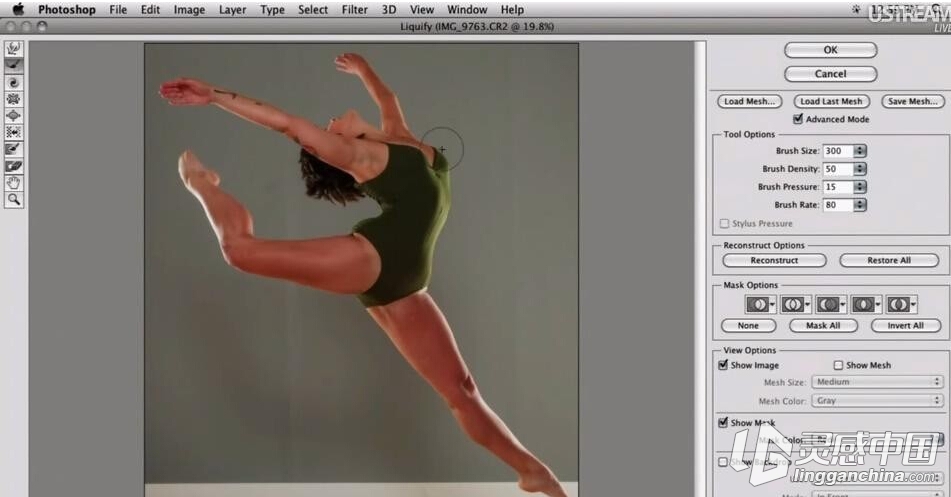The height and width of the screenshot is (497, 951).
Task: Click the Cancel button
Action: (x=830, y=73)
